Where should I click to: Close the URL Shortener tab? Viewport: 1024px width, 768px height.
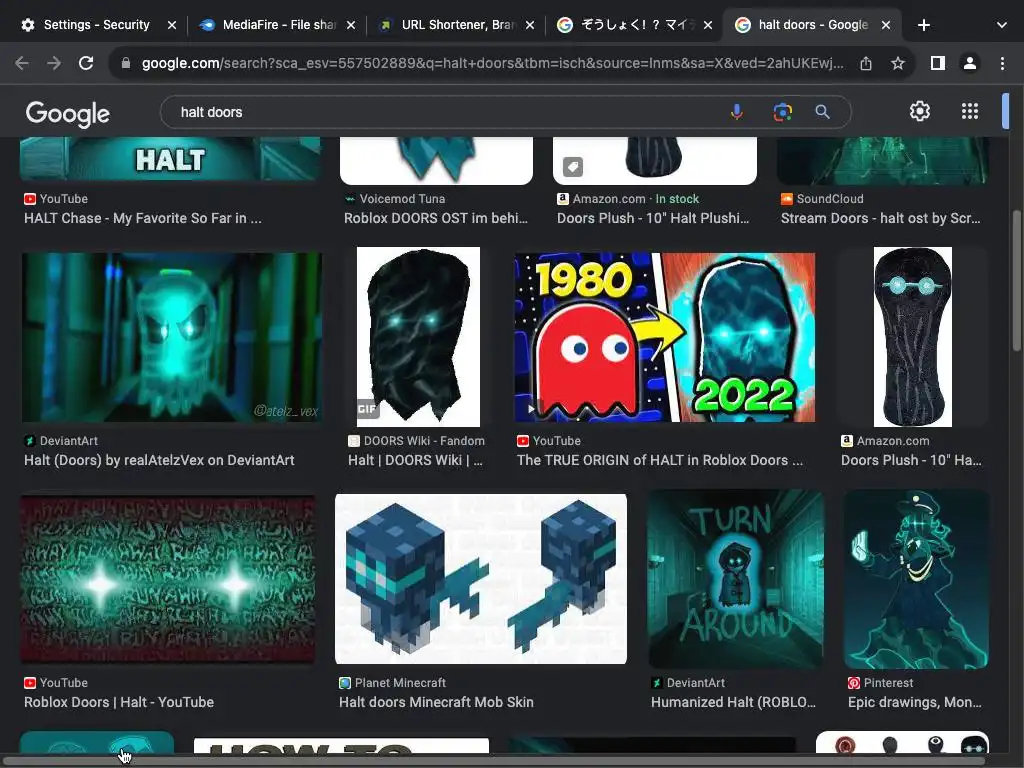tap(530, 25)
